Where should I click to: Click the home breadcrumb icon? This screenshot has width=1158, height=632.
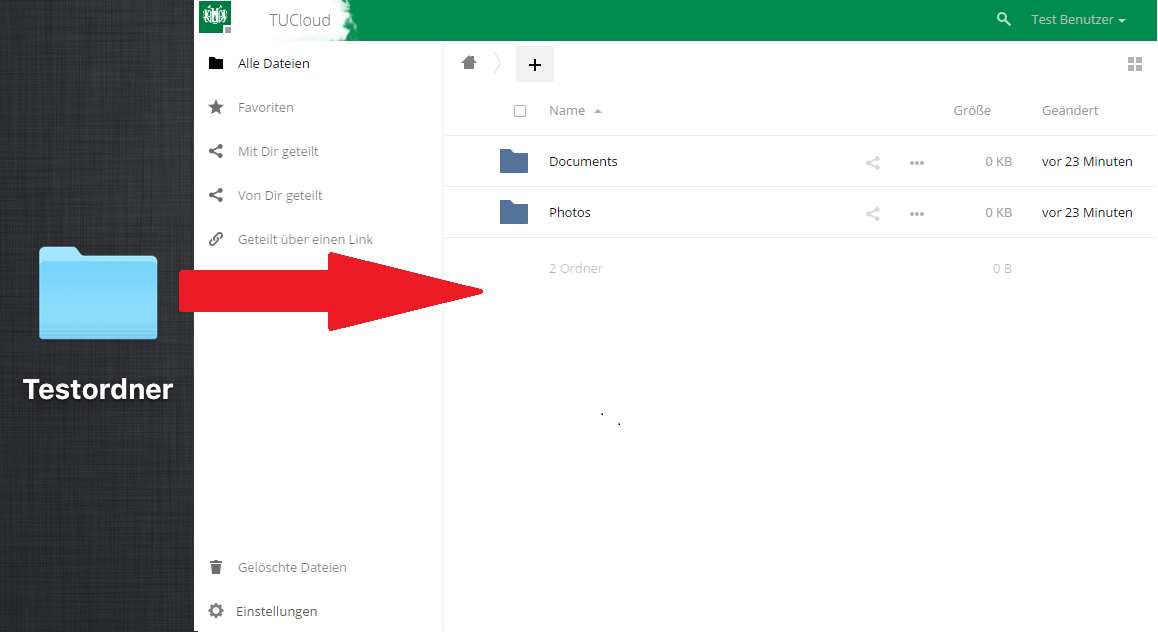469,63
